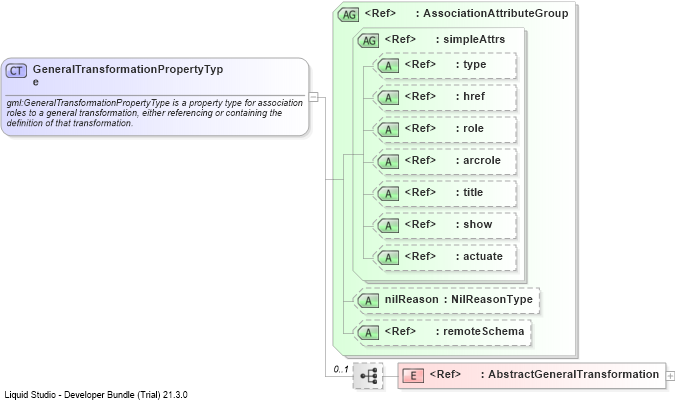Select the nilReason : NilReasonType label
The height and width of the screenshot is (400, 675).
click(x=458, y=299)
